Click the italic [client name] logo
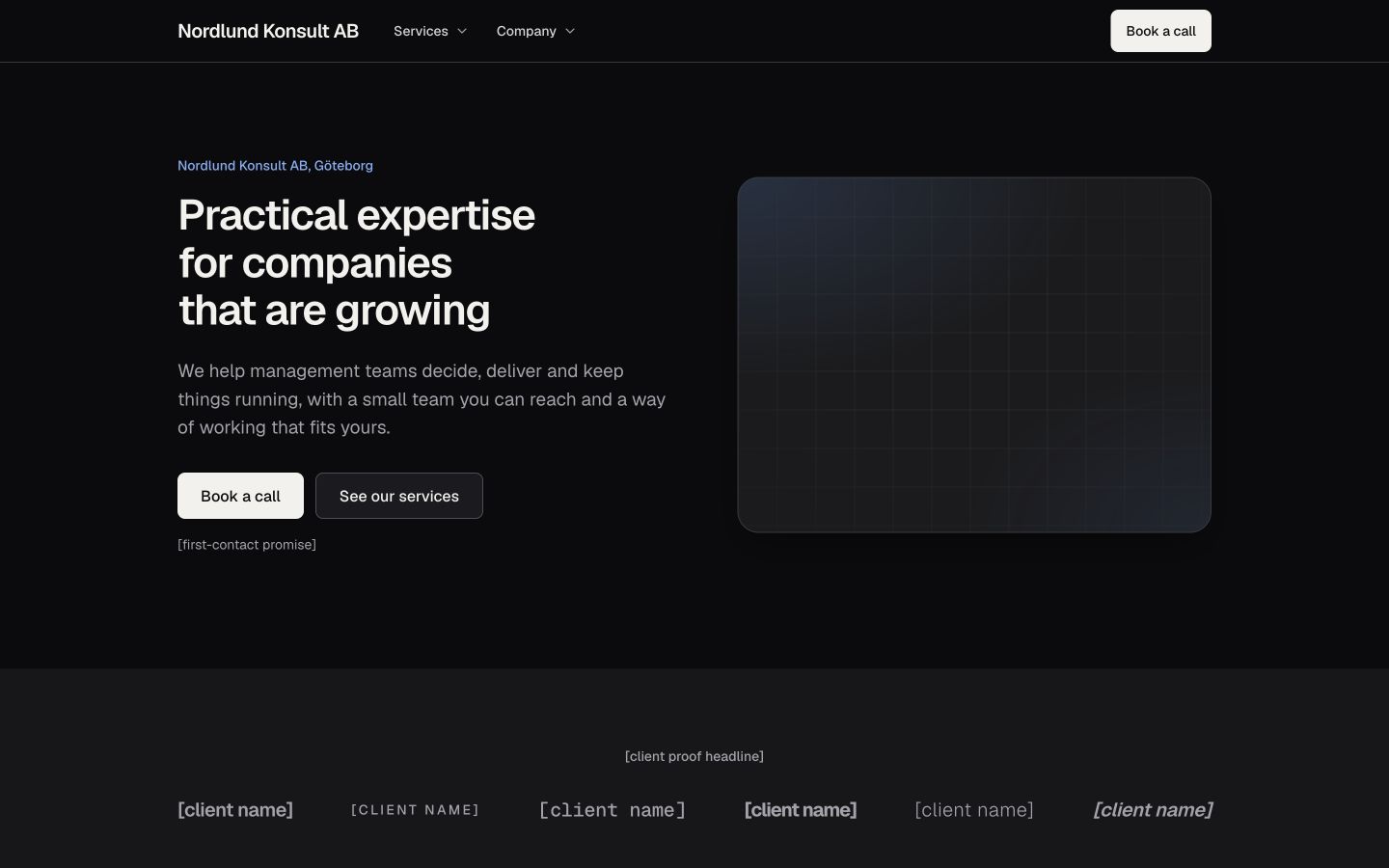Image resolution: width=1389 pixels, height=868 pixels. [x=1153, y=810]
